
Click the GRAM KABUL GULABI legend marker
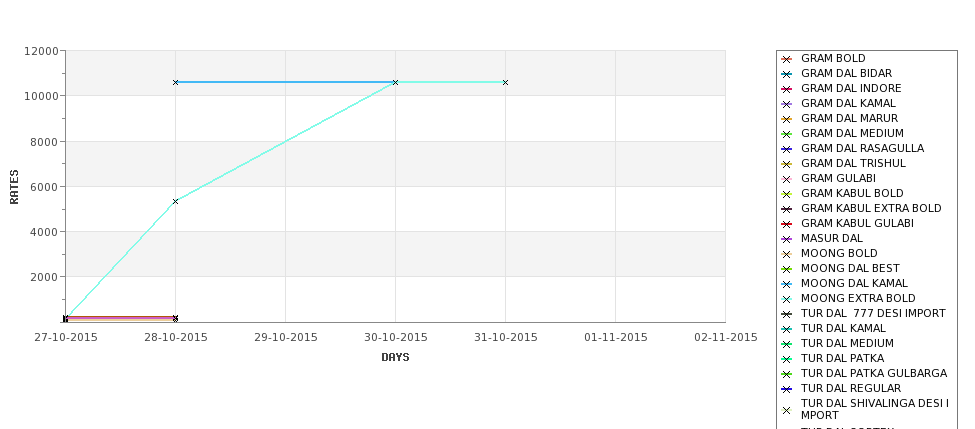point(787,224)
